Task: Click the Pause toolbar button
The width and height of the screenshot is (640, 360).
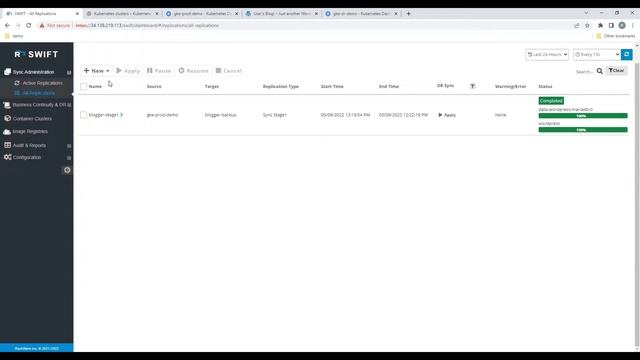Action: (159, 71)
